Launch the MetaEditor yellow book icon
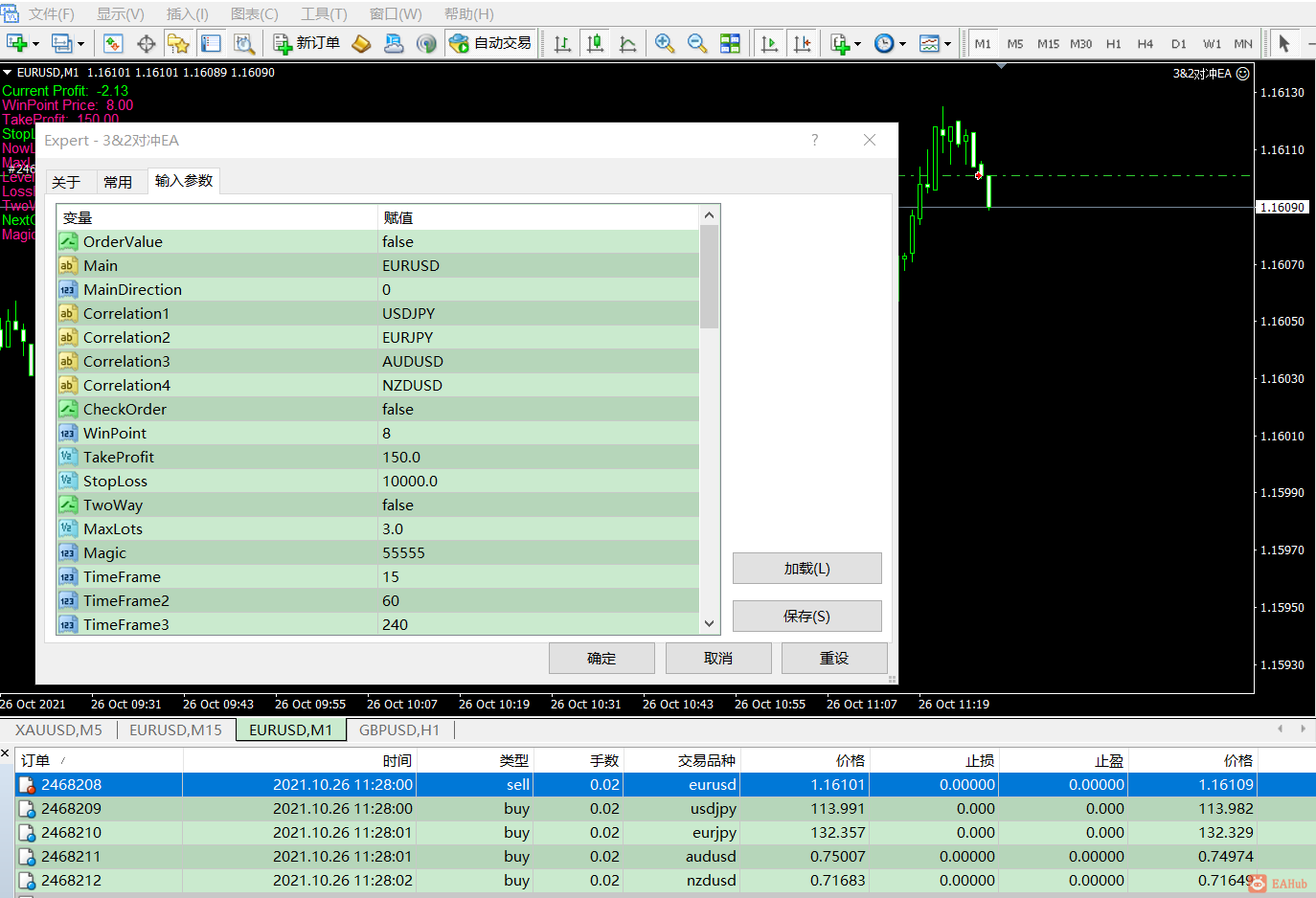Viewport: 1316px width, 898px height. (x=361, y=43)
